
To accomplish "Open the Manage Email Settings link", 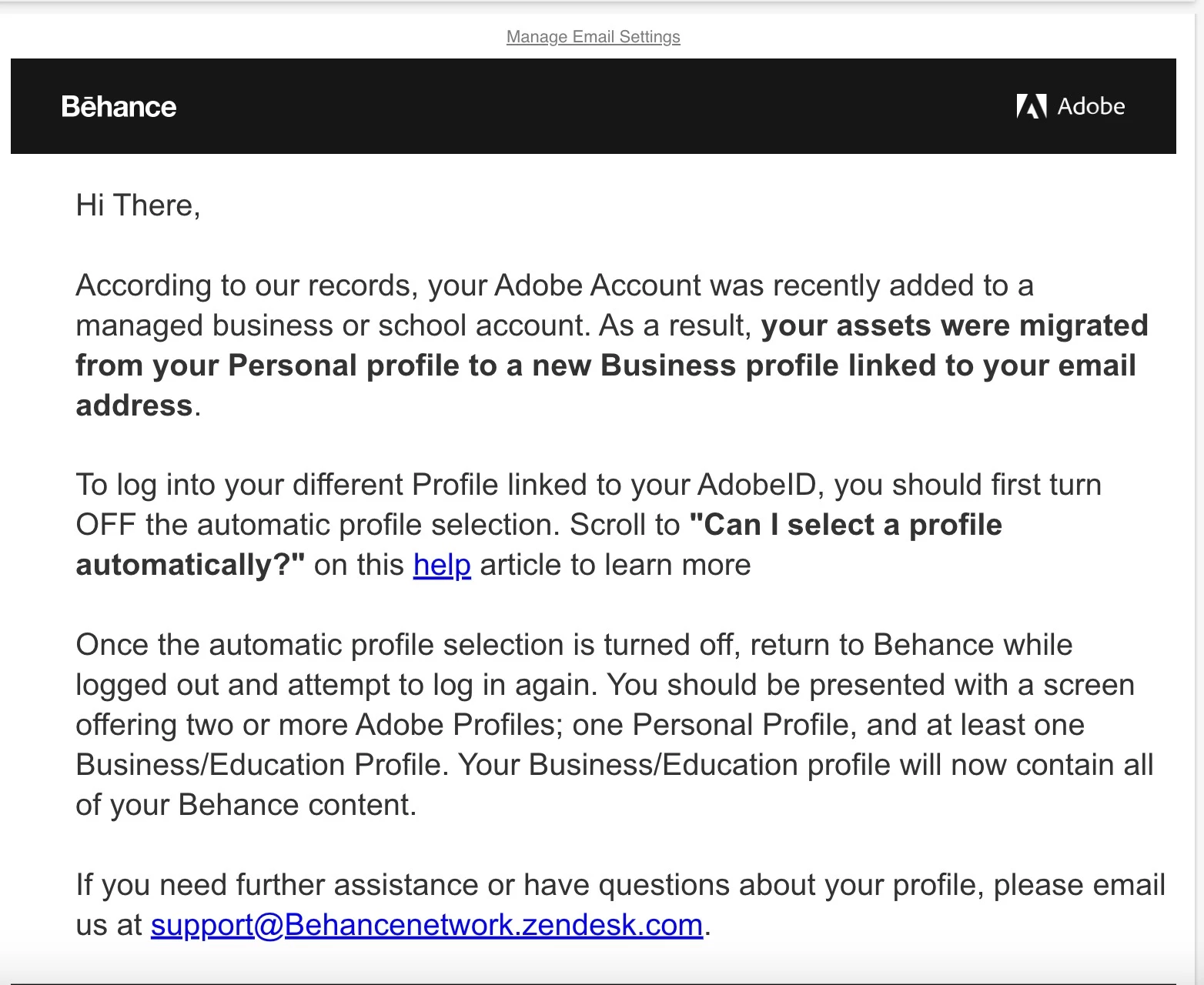I will (x=593, y=37).
